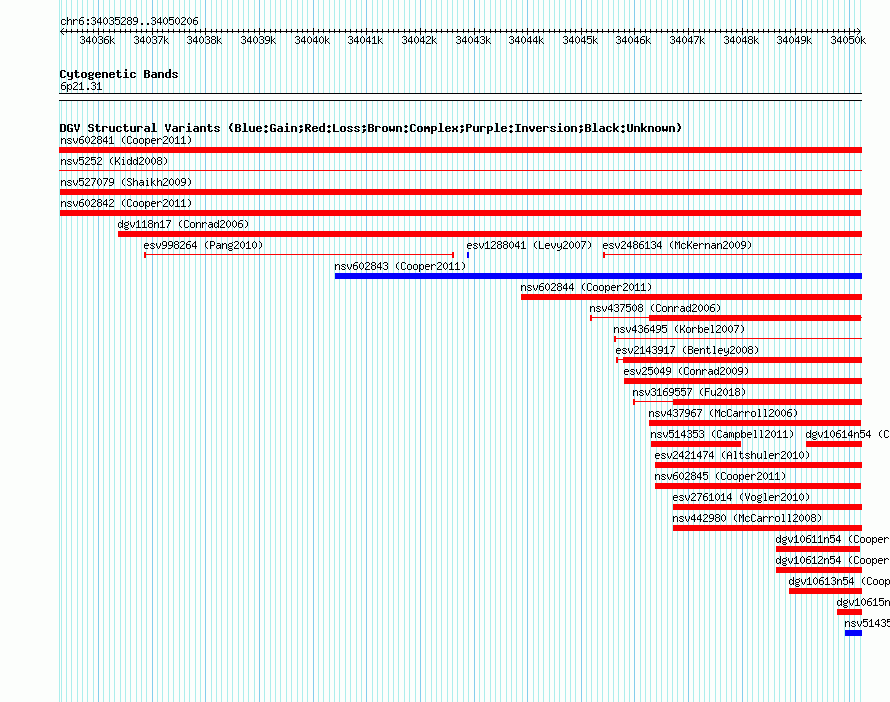Select the nsv602843 (Cooper2011) label
Image resolution: width=890 pixels, height=702 pixels.
(x=400, y=266)
